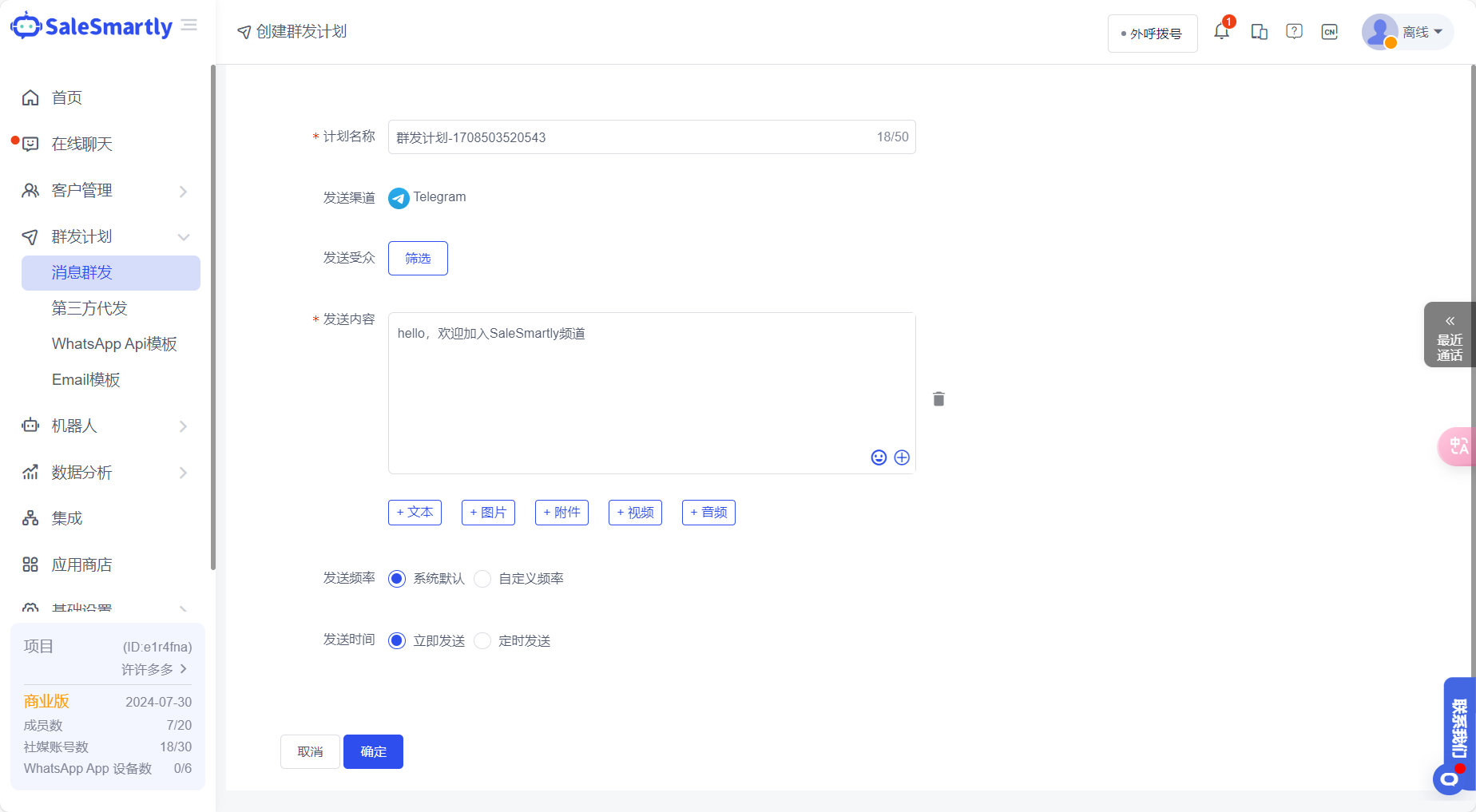Viewport: 1476px width, 812px height.
Task: Open the notification bell with unread badge
Action: tap(1221, 30)
